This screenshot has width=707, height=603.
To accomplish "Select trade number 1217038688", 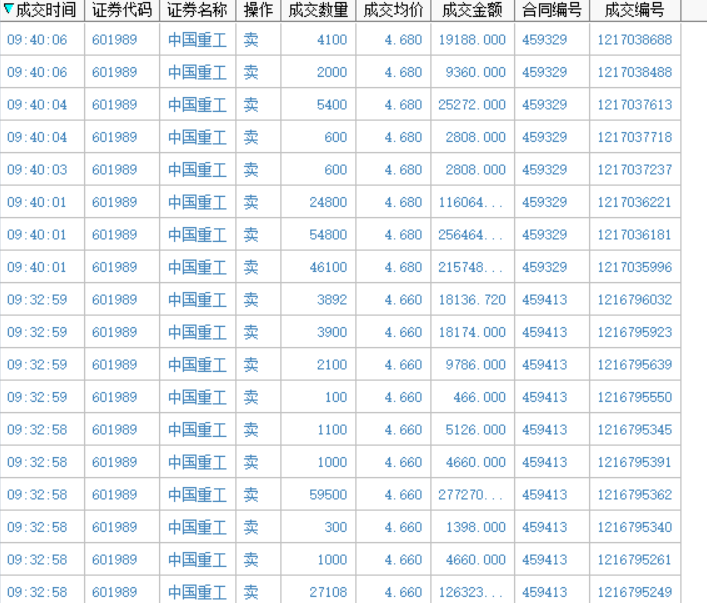I will 635,40.
